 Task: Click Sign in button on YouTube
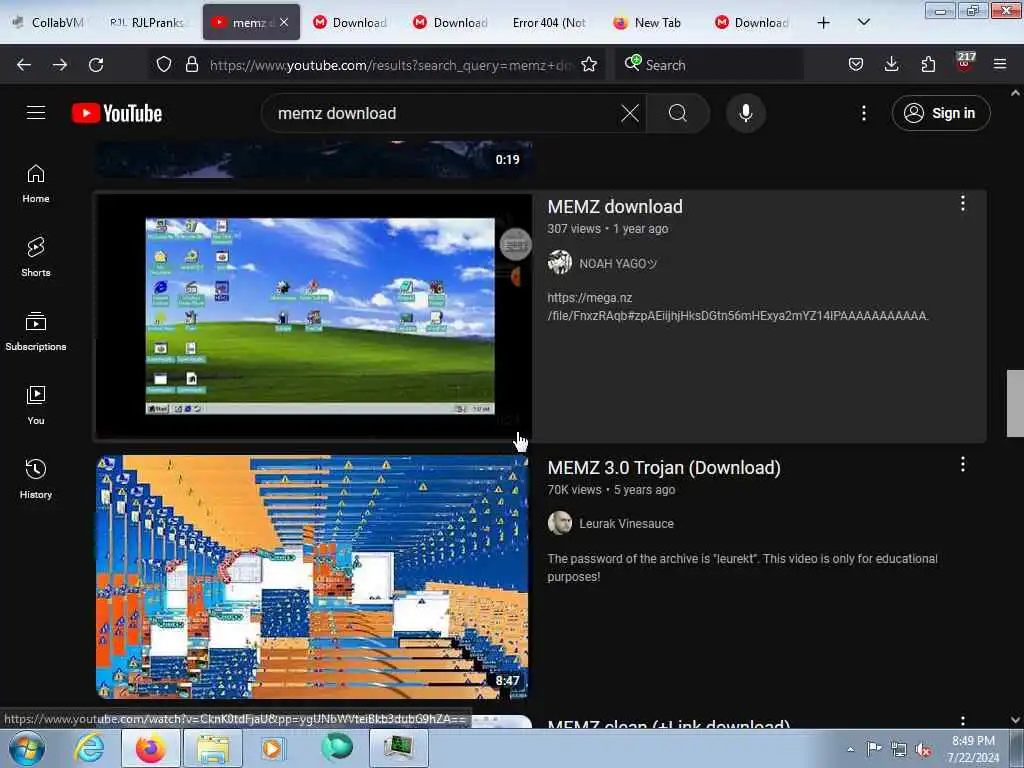941,113
